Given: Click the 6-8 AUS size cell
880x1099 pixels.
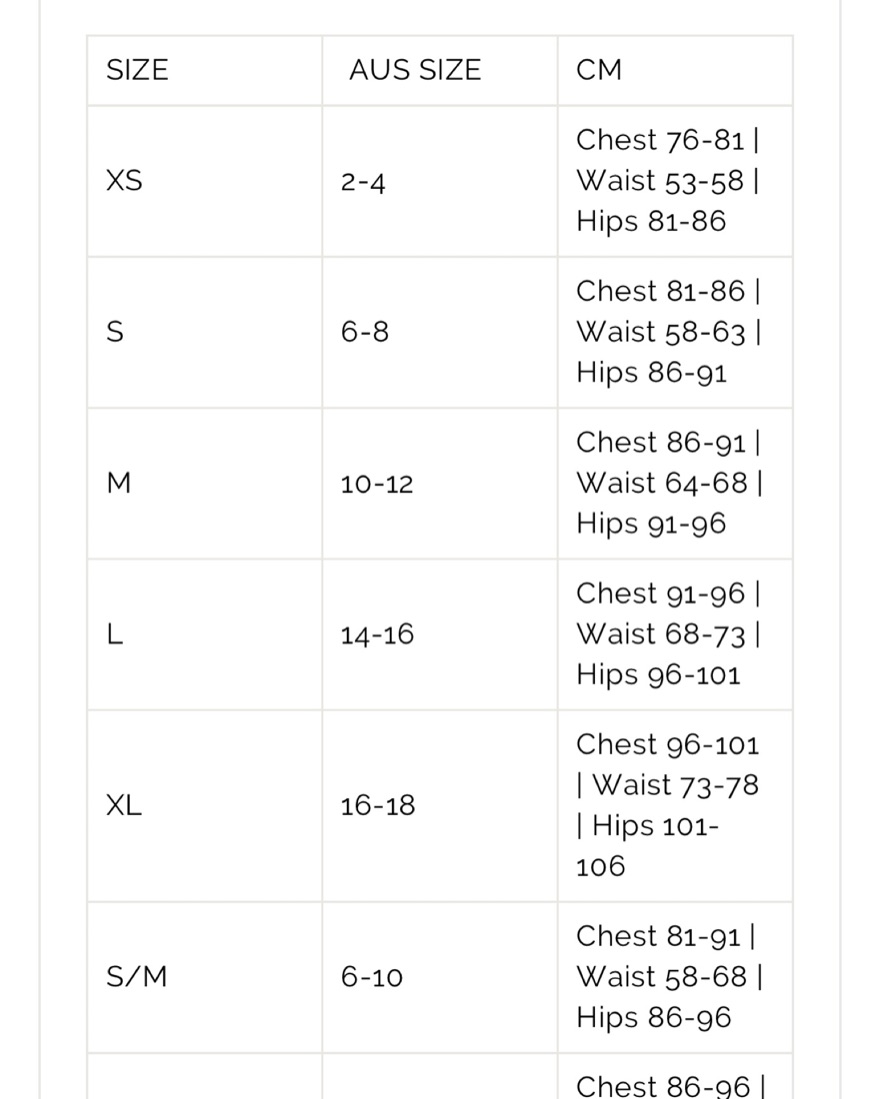Looking at the screenshot, I should 440,332.
